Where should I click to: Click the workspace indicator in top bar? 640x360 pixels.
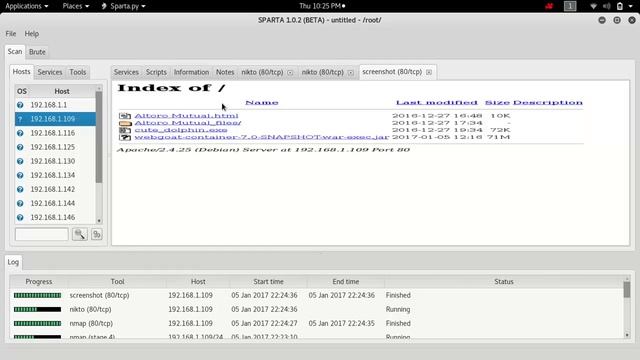pos(570,6)
